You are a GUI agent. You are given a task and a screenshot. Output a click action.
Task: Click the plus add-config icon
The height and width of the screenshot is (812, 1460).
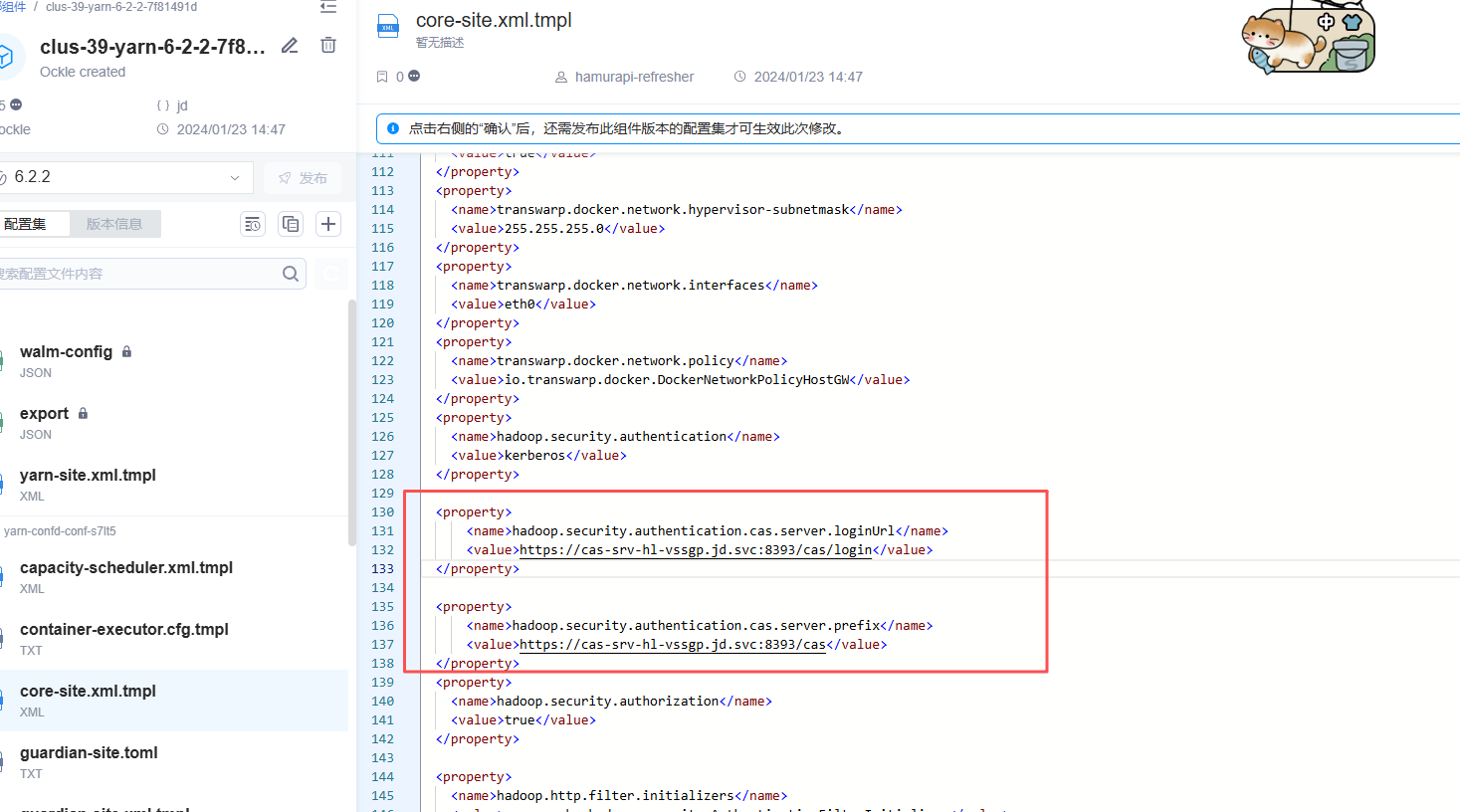click(x=328, y=224)
